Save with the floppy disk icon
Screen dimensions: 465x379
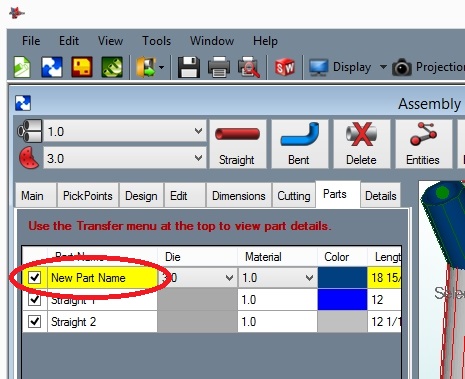(189, 67)
